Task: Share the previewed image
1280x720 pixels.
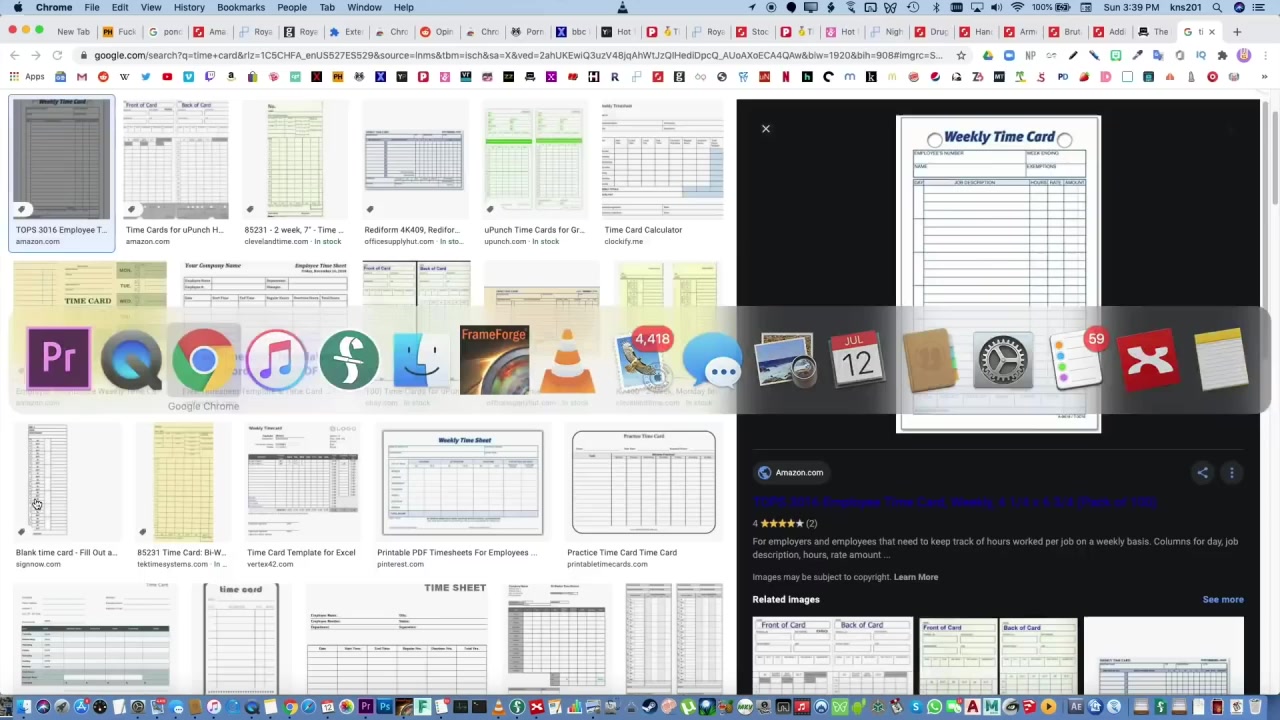Action: click(x=1203, y=473)
